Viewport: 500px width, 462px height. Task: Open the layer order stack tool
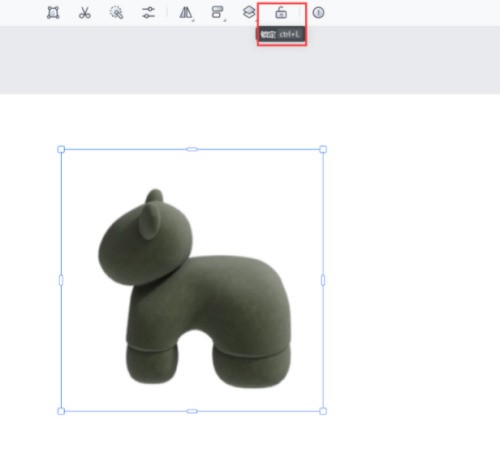coord(249,13)
